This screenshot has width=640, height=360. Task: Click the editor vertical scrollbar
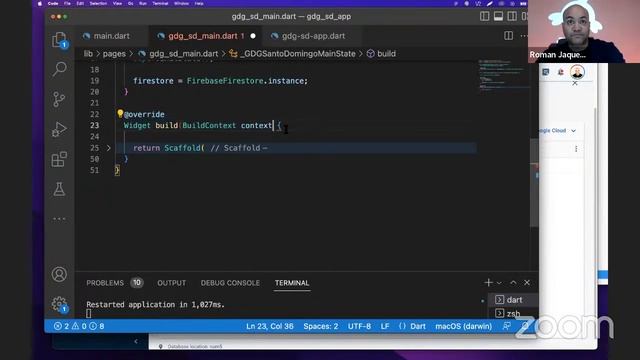tap(534, 183)
